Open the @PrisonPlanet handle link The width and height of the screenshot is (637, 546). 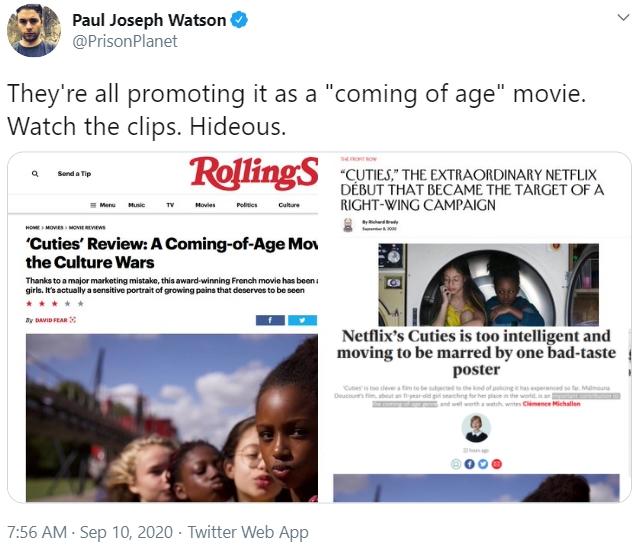(x=125, y=41)
